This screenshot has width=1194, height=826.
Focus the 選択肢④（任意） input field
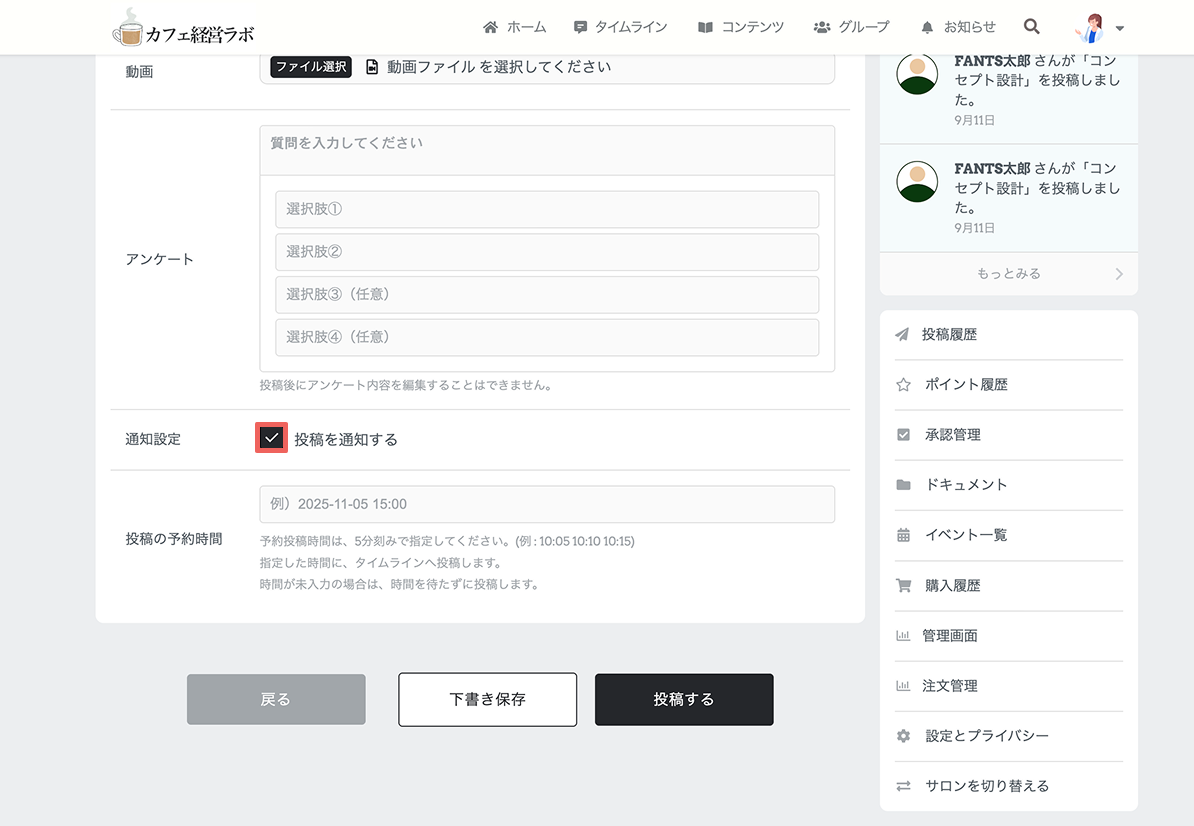coord(547,337)
